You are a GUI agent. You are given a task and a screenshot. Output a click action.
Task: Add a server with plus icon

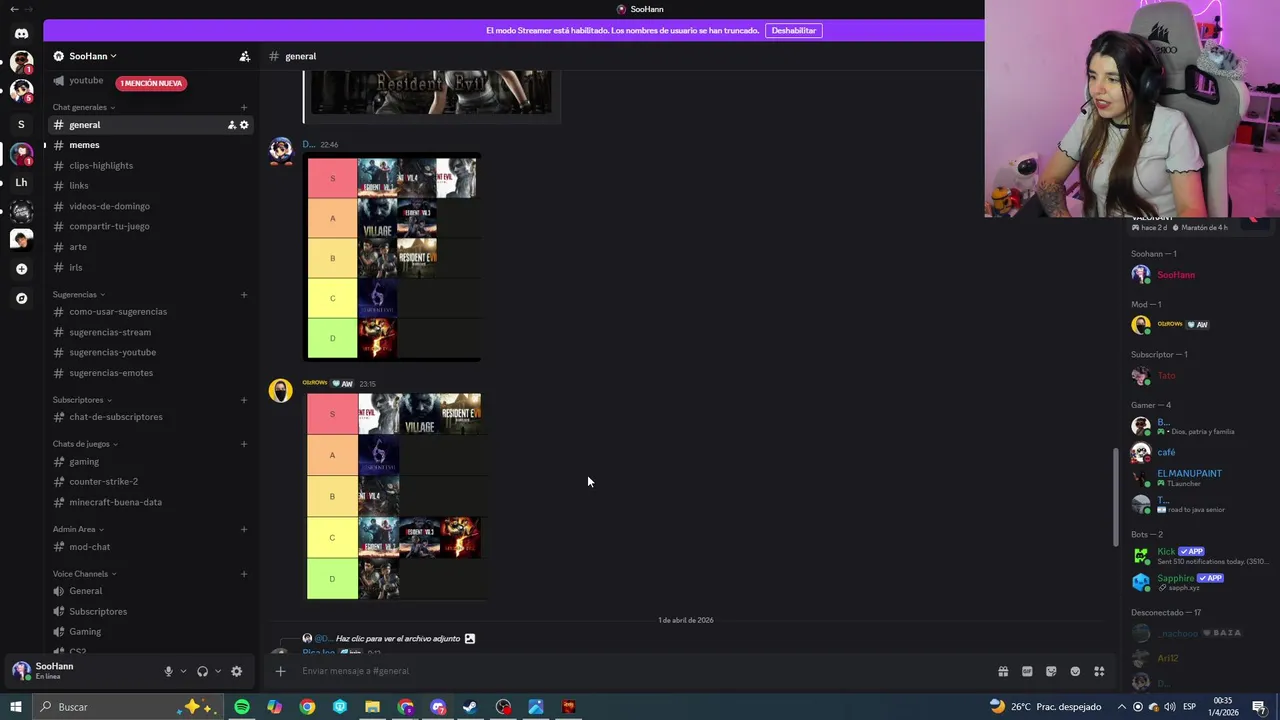point(21,269)
